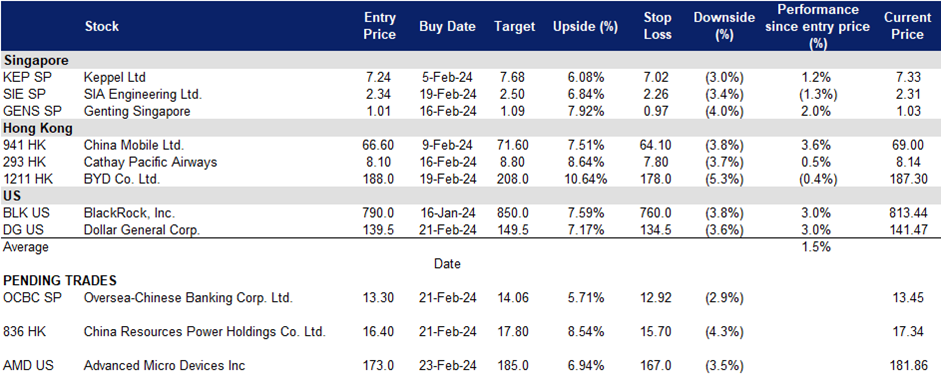This screenshot has height=391, width=941.
Task: Click the Buy Date header cell
Action: (447, 26)
